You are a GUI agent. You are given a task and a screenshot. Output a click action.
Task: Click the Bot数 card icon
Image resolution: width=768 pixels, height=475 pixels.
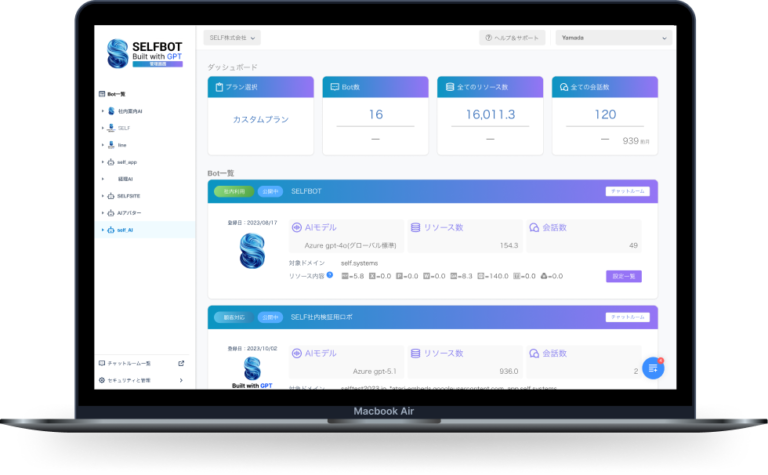click(x=335, y=87)
